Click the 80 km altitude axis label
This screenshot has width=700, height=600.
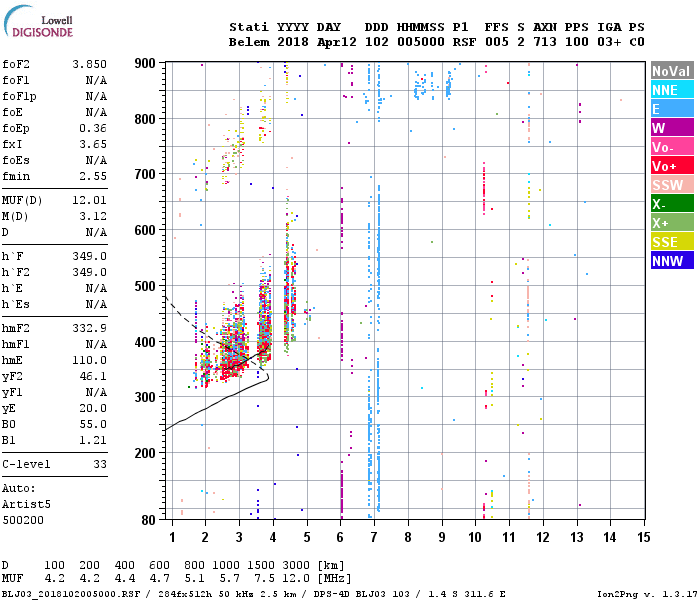[x=149, y=520]
